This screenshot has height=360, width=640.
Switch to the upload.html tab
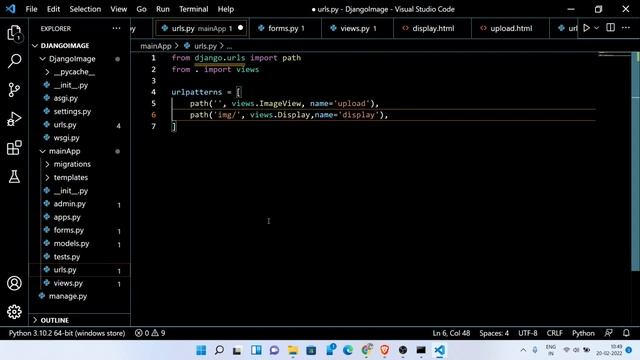[x=511, y=28]
